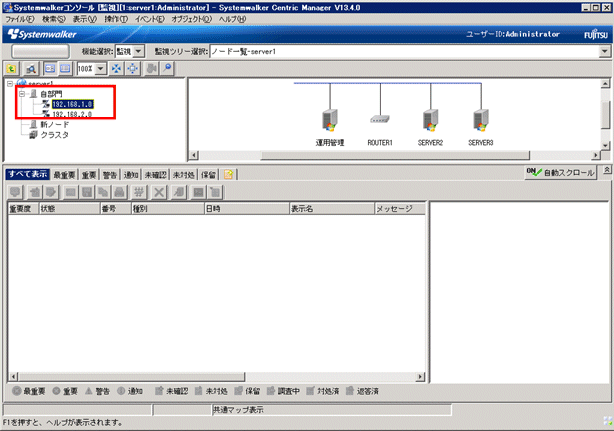Screen dimensions: 614x431
Task: Select the SERVER2 node icon
Action: 431,122
